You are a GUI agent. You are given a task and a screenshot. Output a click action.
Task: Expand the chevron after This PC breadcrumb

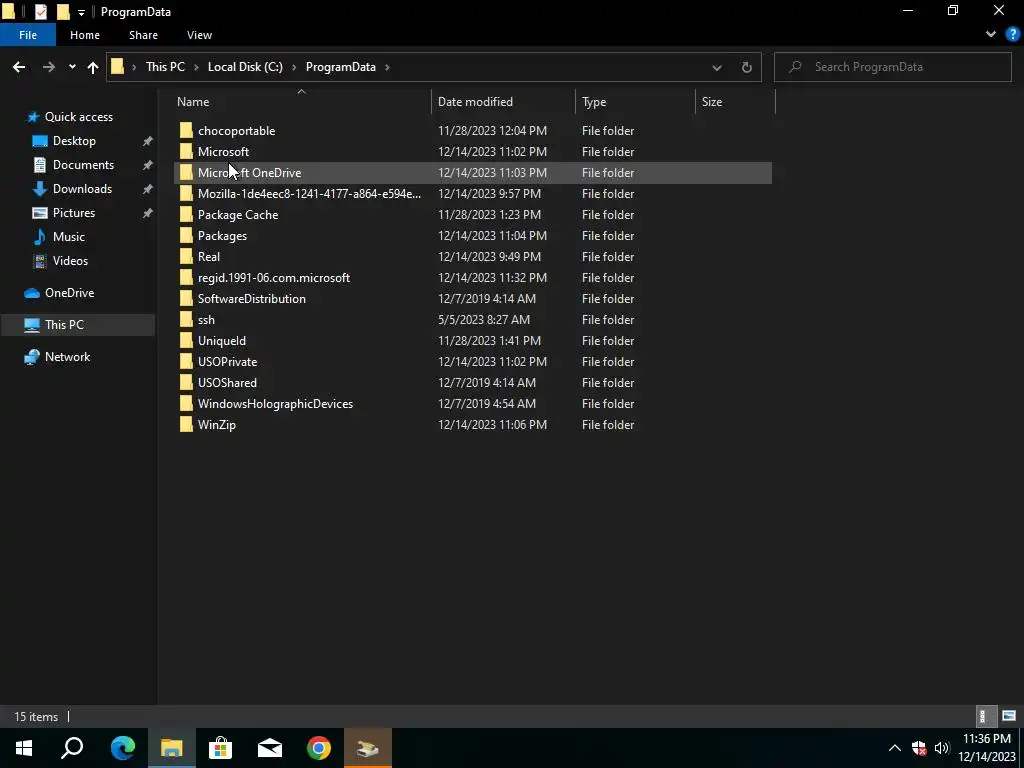coord(197,67)
